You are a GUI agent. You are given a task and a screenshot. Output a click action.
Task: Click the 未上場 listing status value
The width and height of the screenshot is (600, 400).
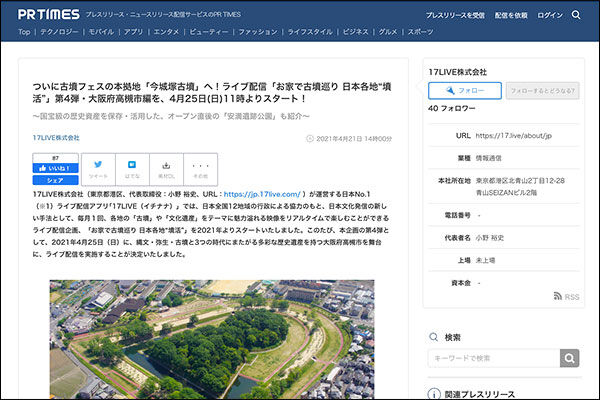tap(485, 260)
